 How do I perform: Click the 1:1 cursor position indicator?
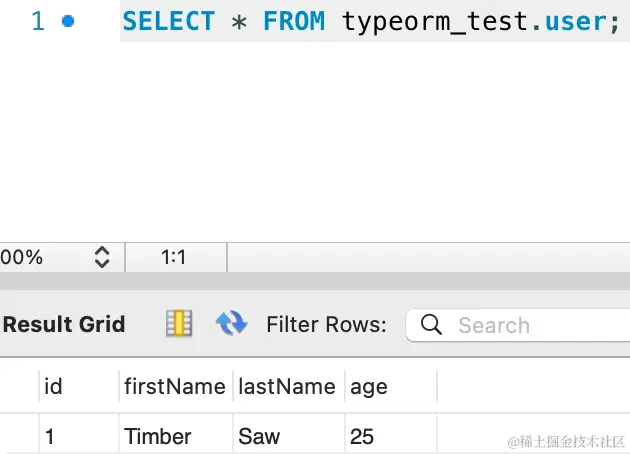click(x=174, y=257)
